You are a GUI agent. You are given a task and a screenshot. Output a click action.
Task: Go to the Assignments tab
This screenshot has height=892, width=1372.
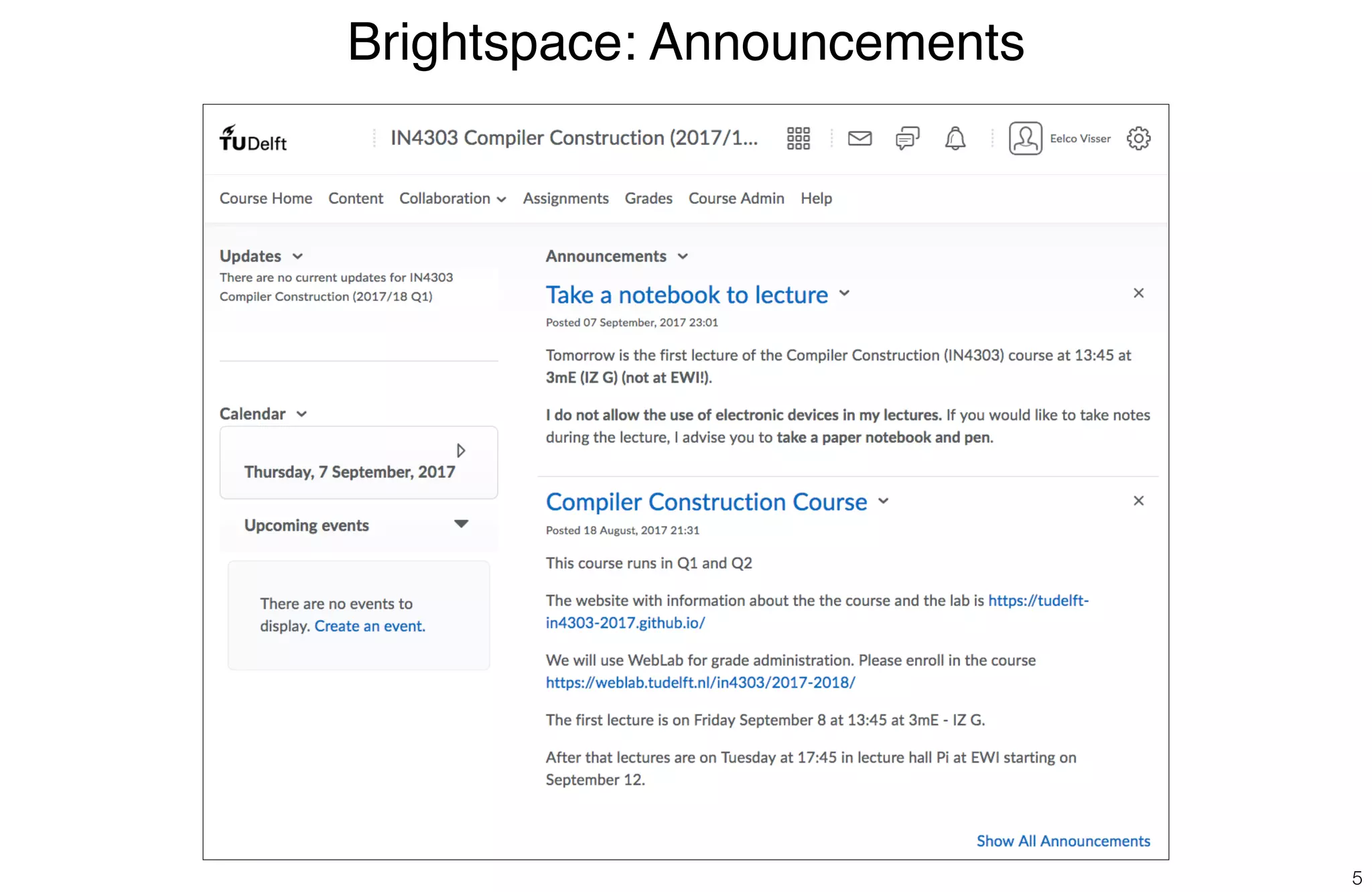click(565, 198)
